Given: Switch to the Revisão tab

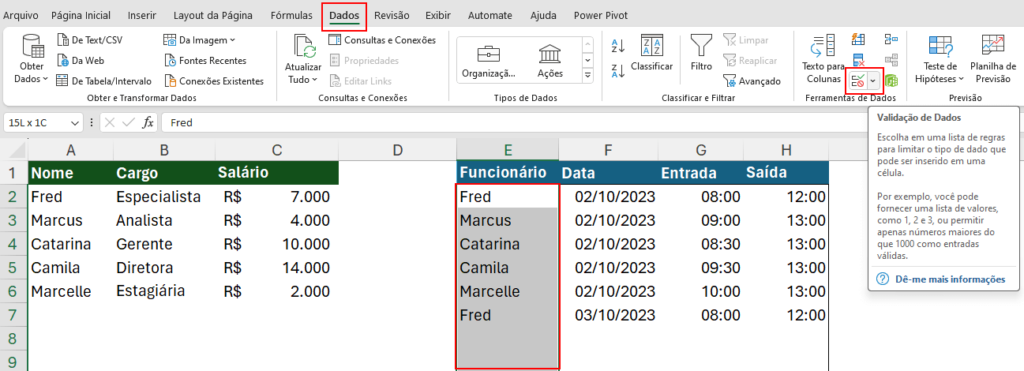Looking at the screenshot, I should pos(392,16).
